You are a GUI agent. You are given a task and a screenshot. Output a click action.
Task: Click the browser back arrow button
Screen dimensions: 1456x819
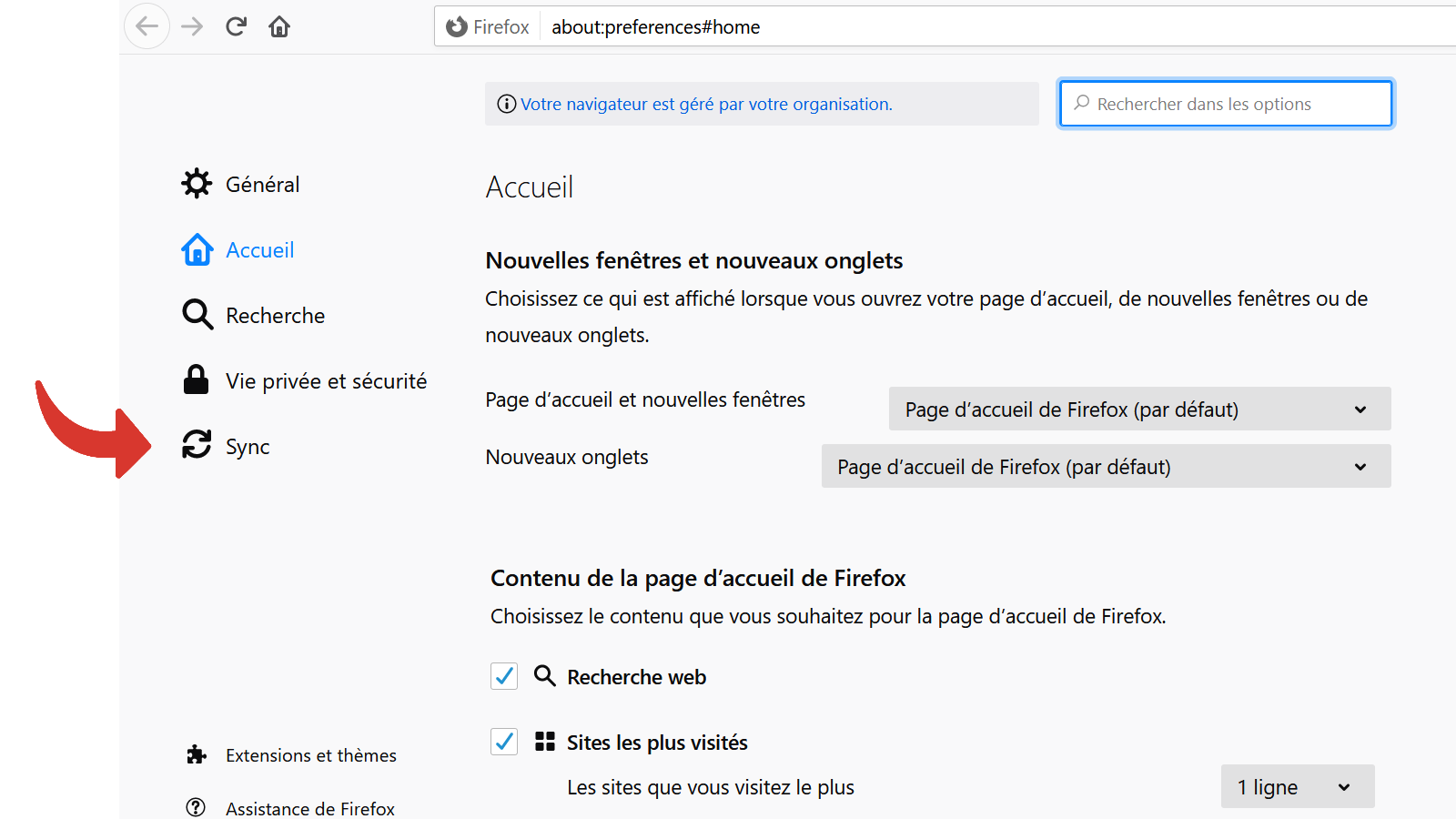(147, 26)
